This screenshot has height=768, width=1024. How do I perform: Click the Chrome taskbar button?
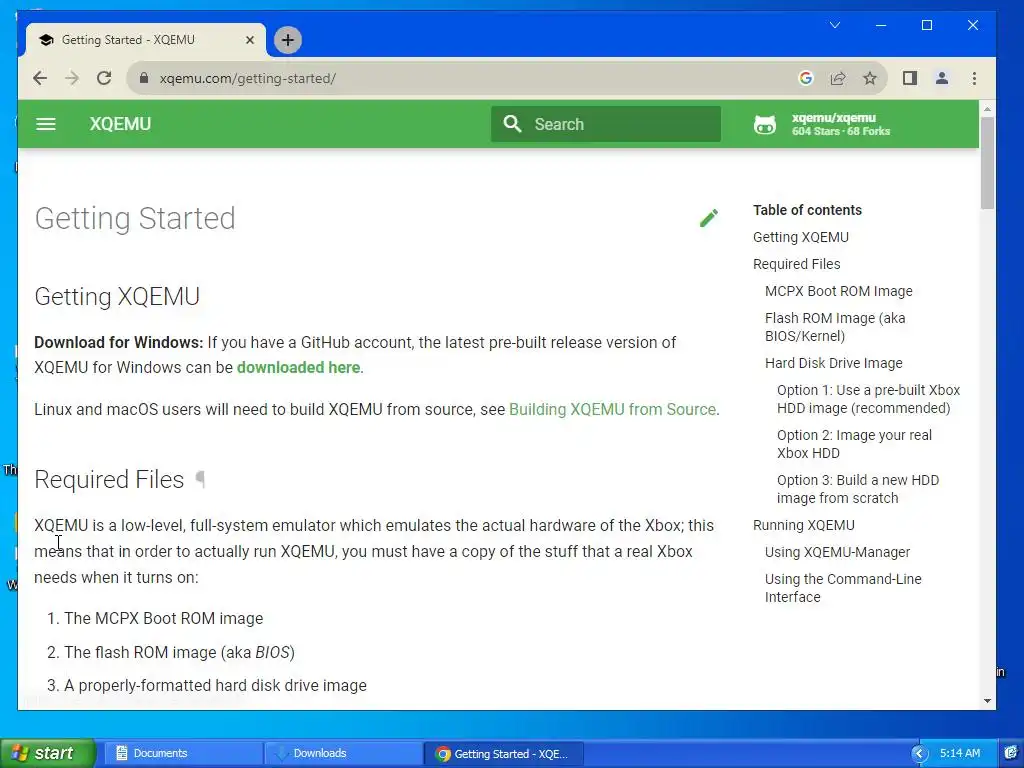click(x=504, y=753)
